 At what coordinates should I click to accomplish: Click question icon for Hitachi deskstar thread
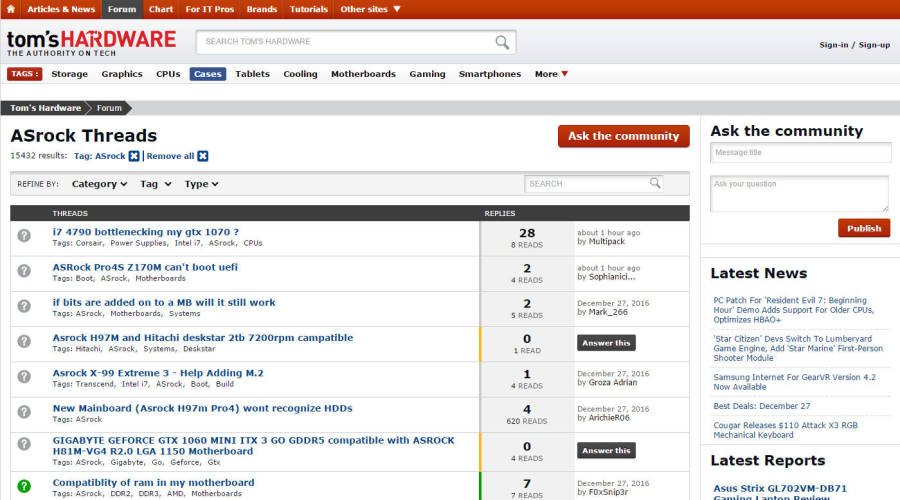(x=24, y=341)
